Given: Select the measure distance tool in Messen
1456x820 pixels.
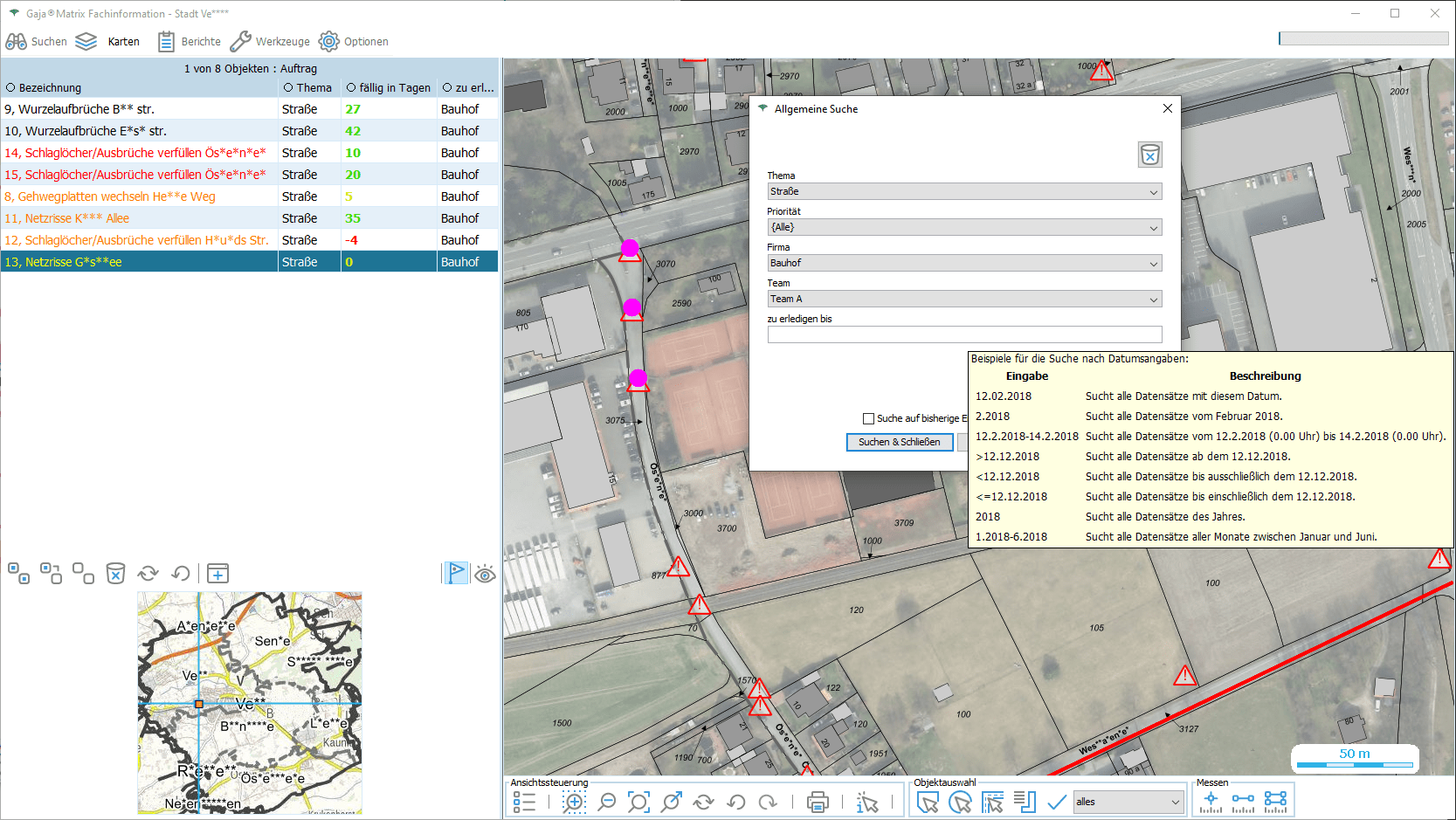Looking at the screenshot, I should click(1243, 802).
